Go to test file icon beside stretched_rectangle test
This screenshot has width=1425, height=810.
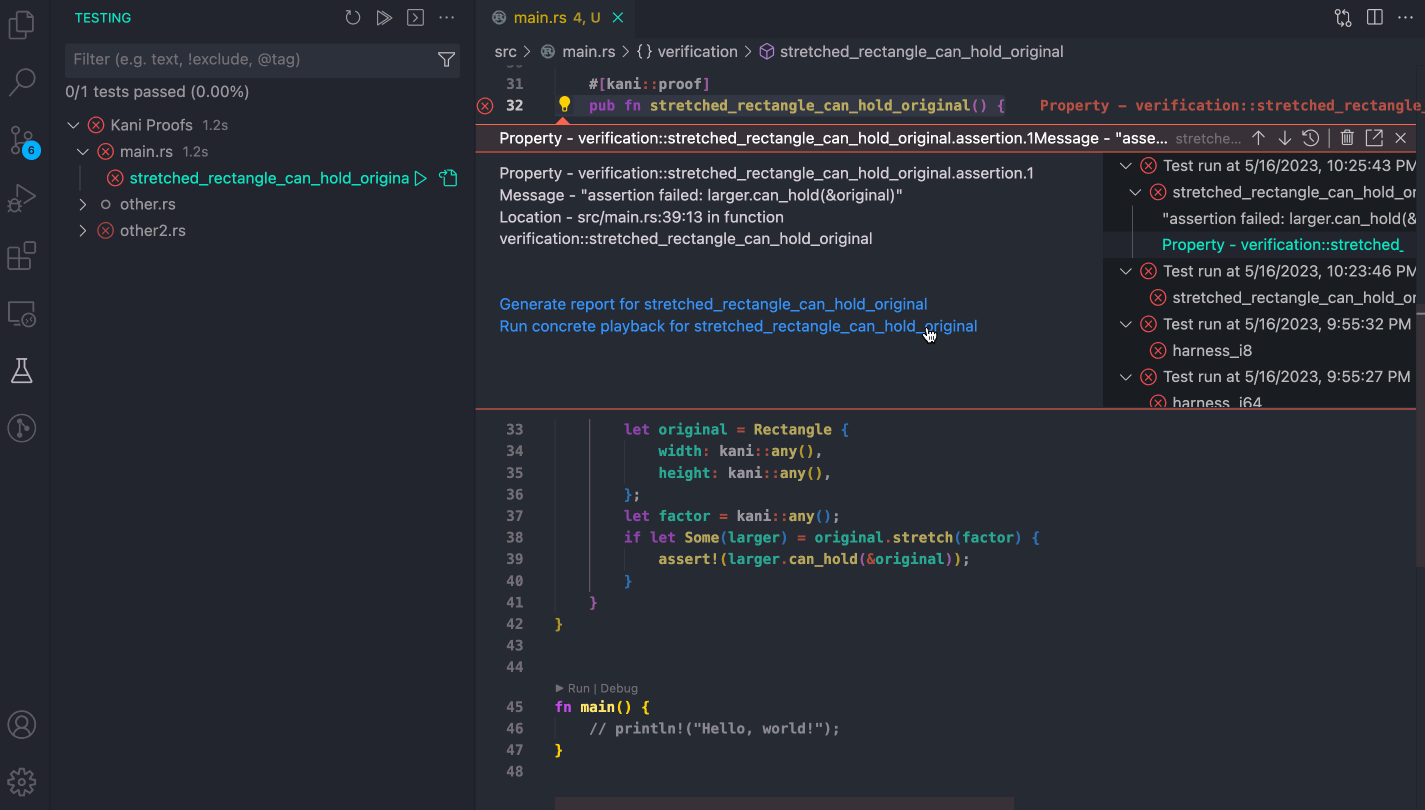tap(448, 178)
